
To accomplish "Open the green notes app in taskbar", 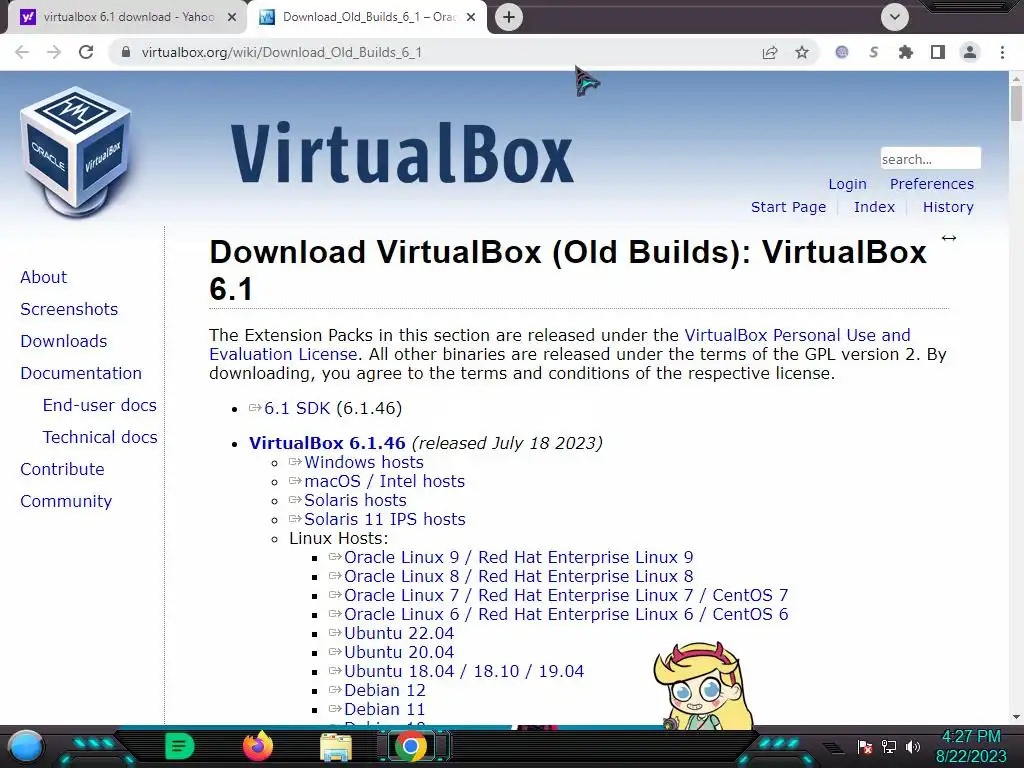I will 180,746.
